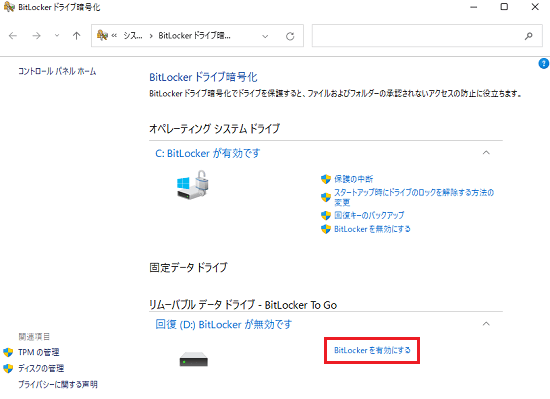
Task: Click shield icon beside BitLocker を無効にする
Action: 326,229
